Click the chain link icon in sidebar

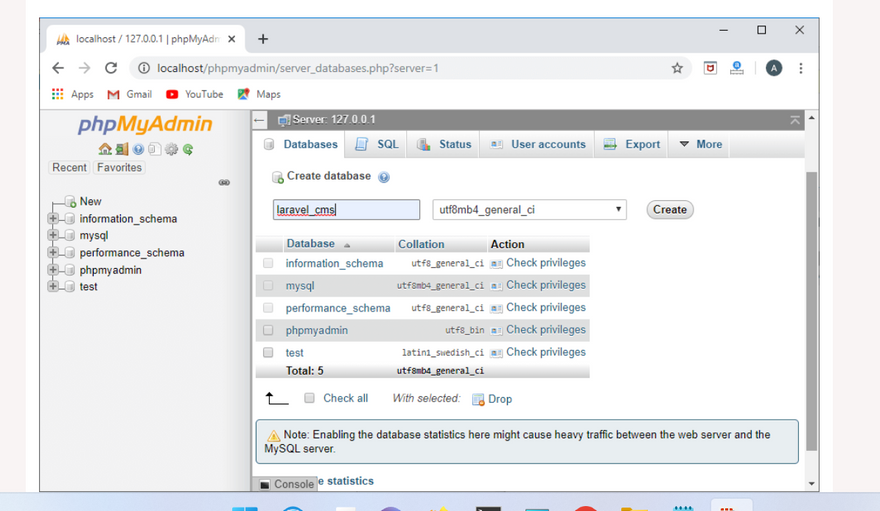(224, 182)
